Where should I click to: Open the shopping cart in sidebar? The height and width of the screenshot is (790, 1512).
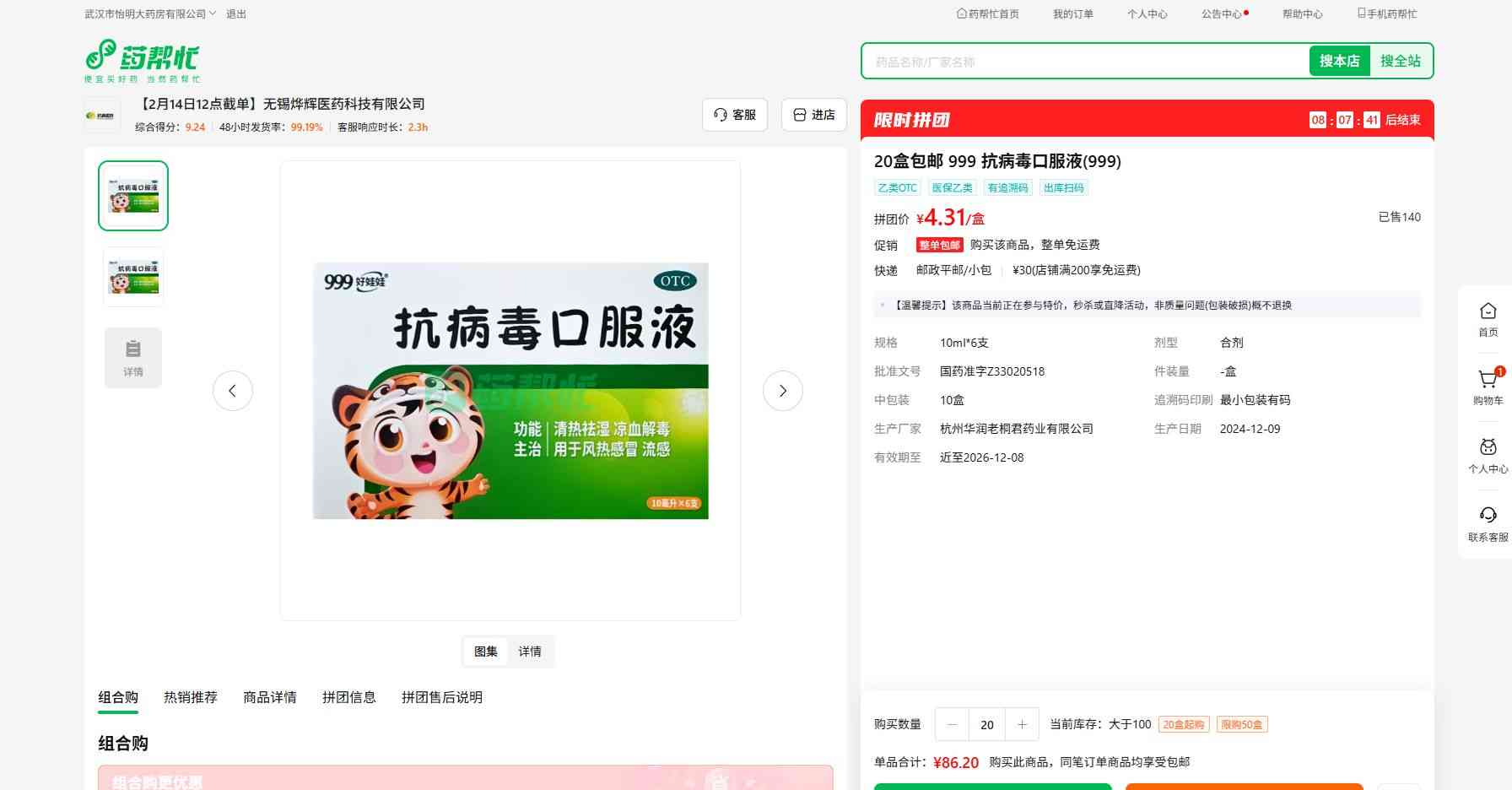coord(1488,387)
